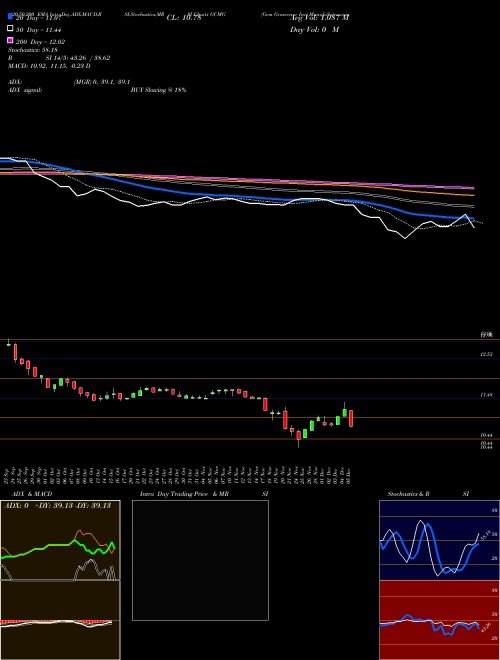This screenshot has width=500, height=660.
Task: Click the 'MACD: 10.92, 11.15, -0.23 D' readout
Action: click(49, 66)
